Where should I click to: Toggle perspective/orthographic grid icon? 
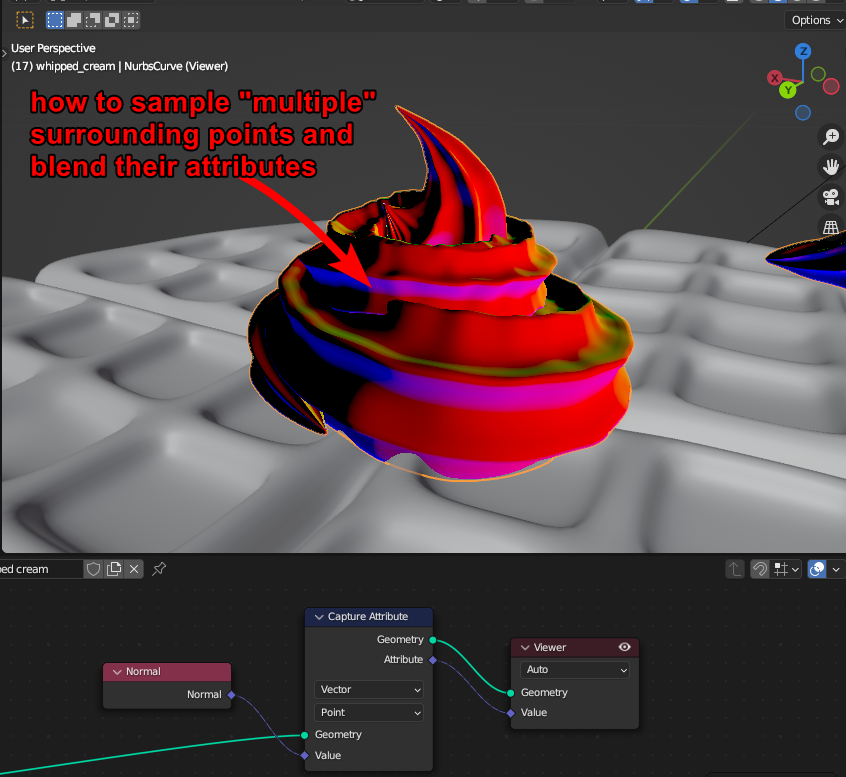pyautogui.click(x=831, y=227)
